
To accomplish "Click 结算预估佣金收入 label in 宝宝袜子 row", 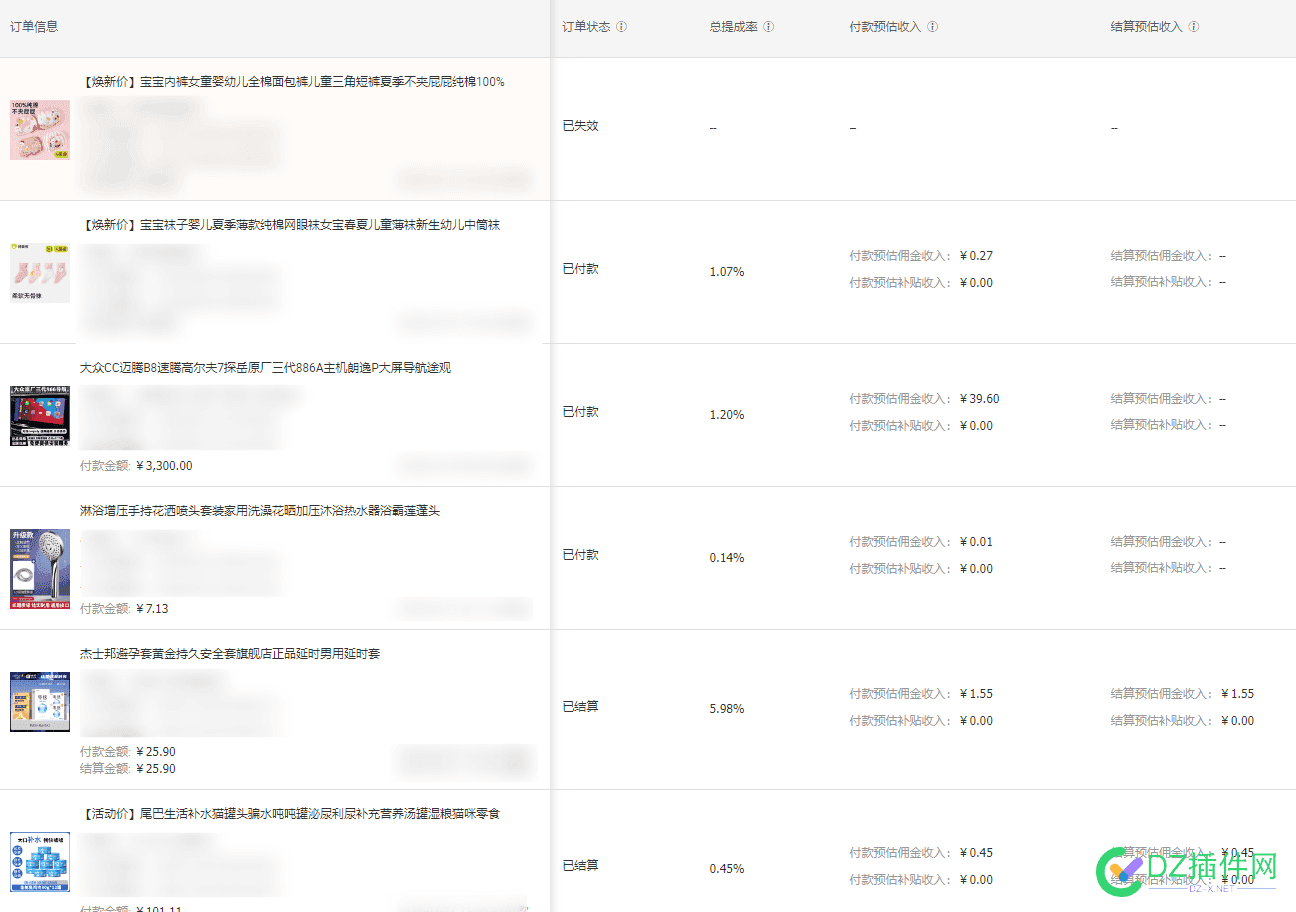I will (x=1162, y=256).
